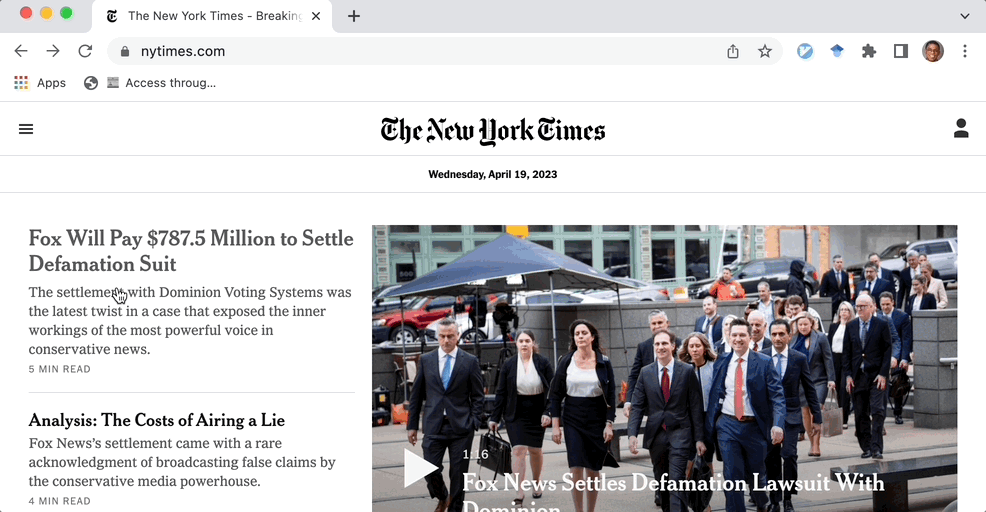The width and height of the screenshot is (986, 512).
Task: Open Fox Will Pay $787.5 Million headline
Action: click(191, 251)
